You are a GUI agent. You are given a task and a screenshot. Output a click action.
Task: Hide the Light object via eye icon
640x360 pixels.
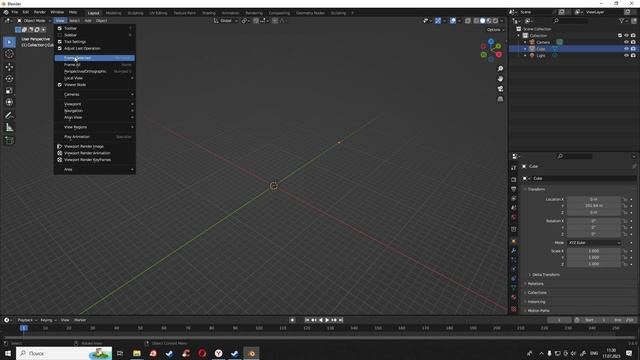(626, 55)
